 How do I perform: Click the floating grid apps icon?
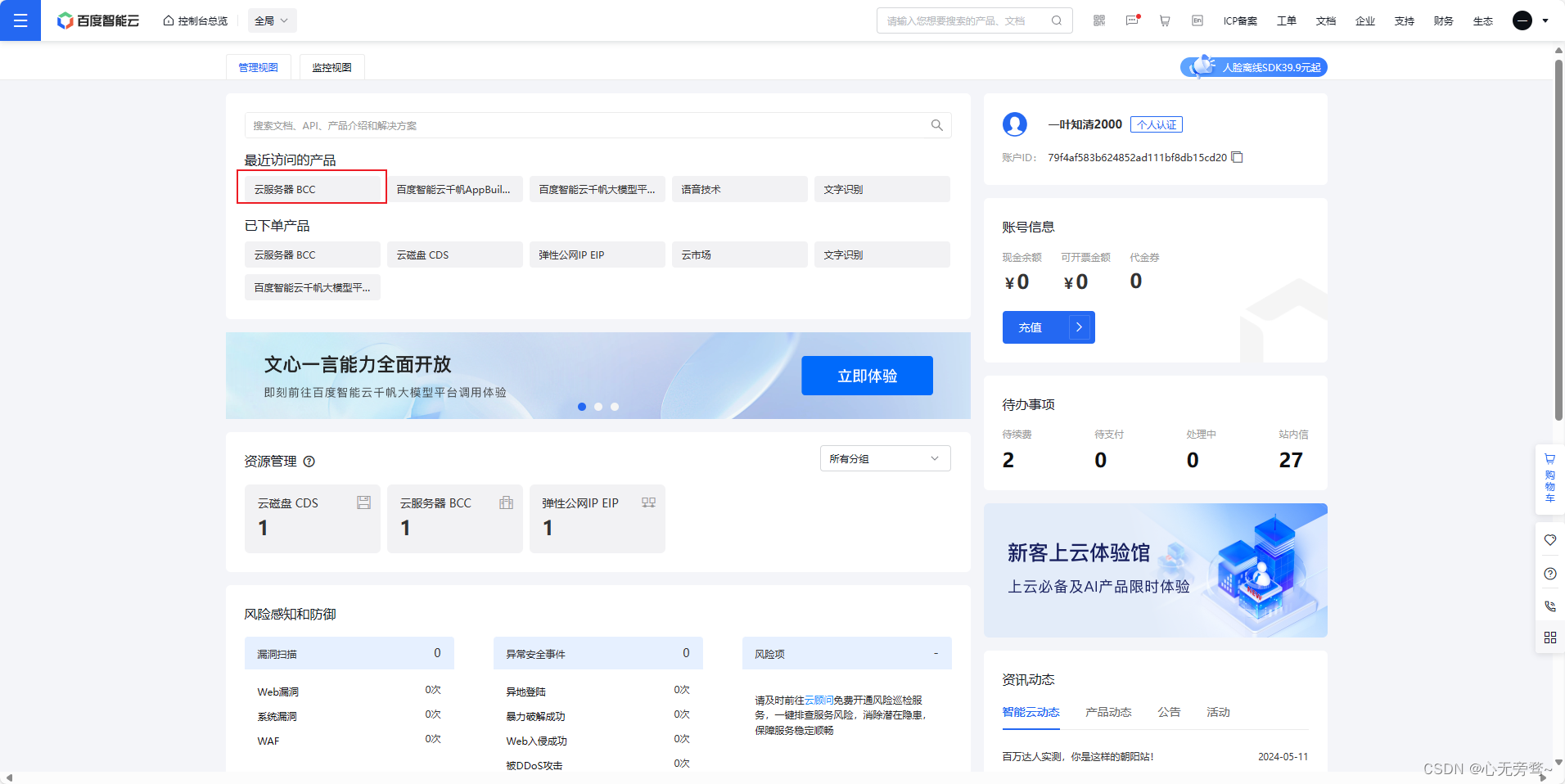[x=1549, y=638]
